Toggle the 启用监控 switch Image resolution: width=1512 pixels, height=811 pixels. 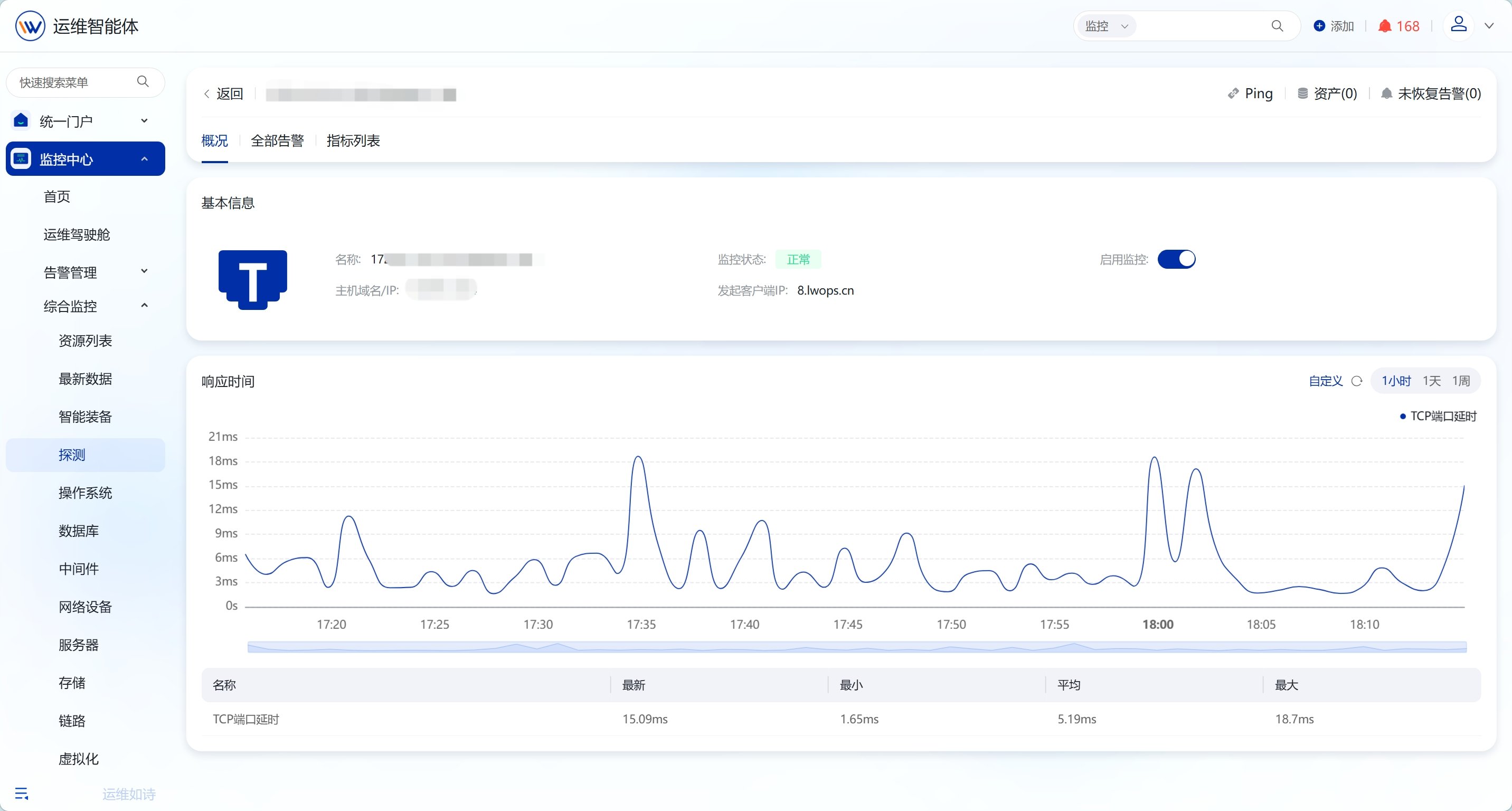pyautogui.click(x=1176, y=259)
